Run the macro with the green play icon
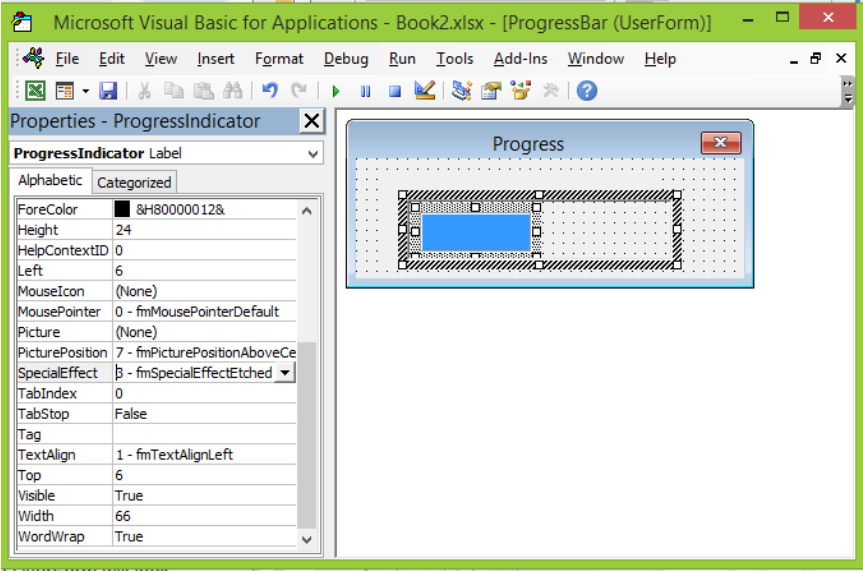Image resolution: width=863 pixels, height=571 pixels. click(x=336, y=91)
